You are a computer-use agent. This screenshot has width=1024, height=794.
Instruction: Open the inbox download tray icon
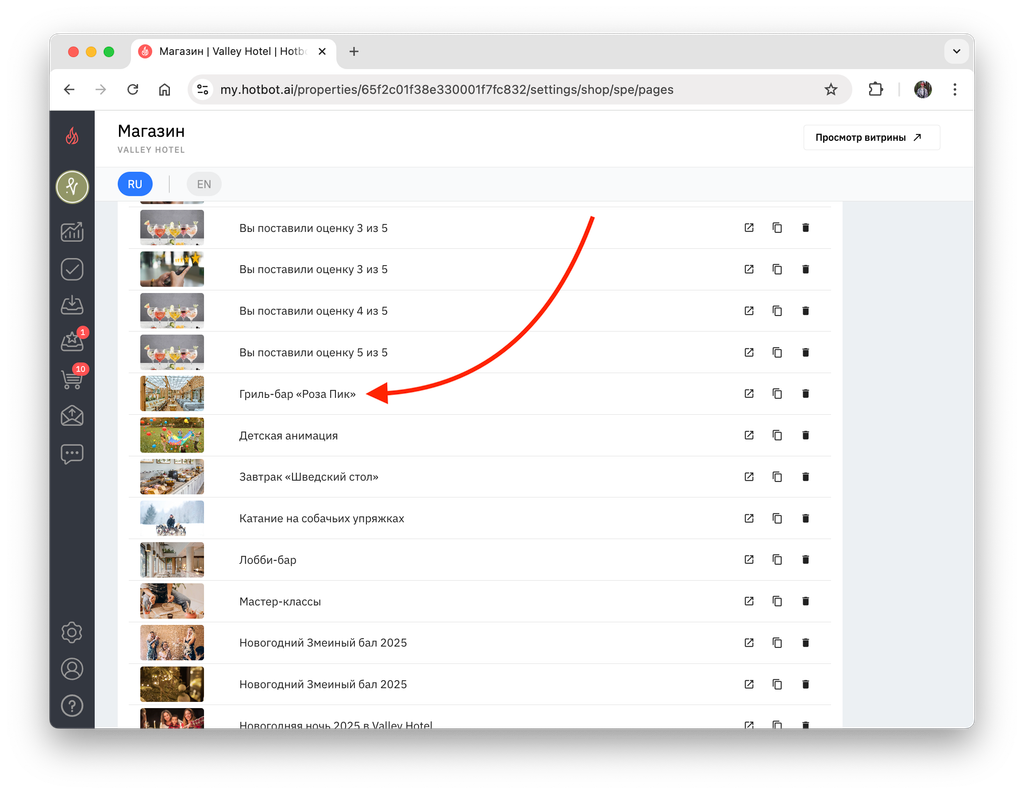[72, 305]
